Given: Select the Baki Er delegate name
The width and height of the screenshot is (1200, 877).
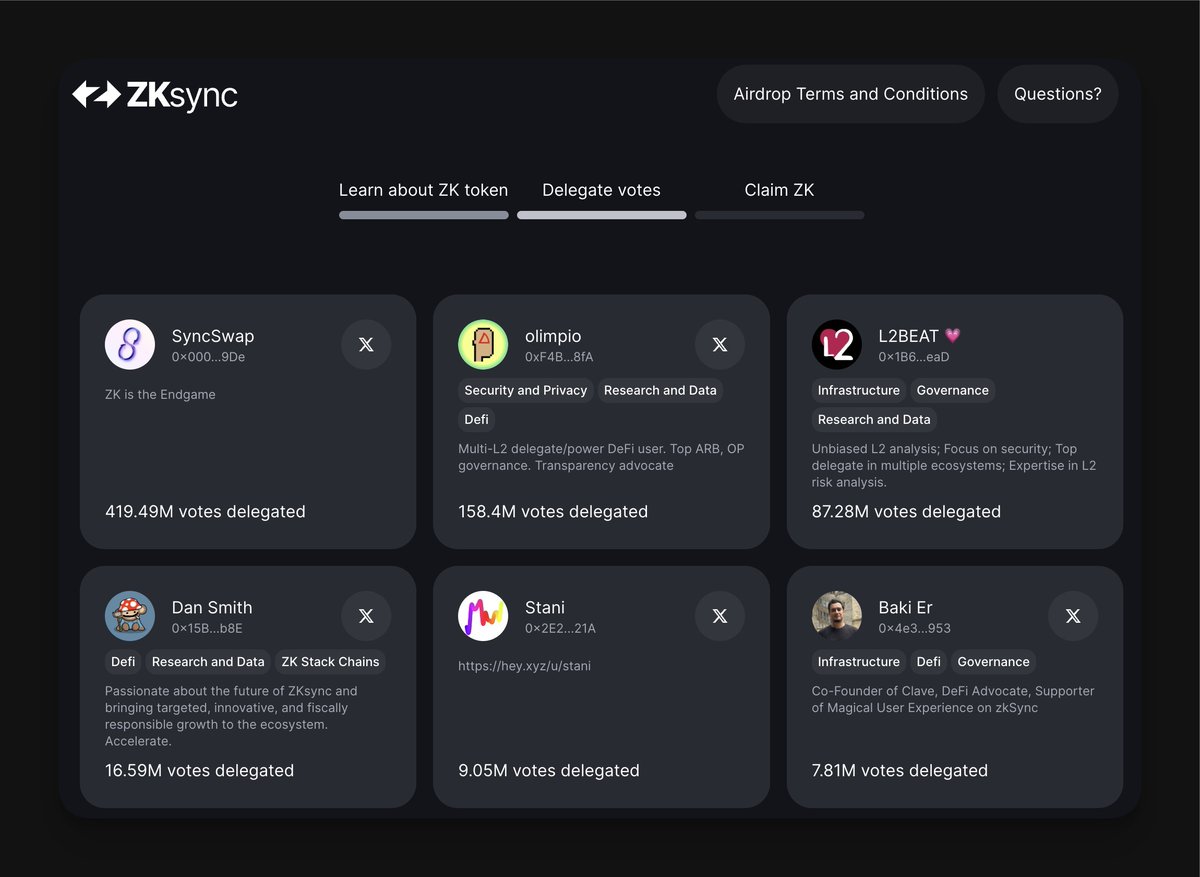Looking at the screenshot, I should [906, 607].
